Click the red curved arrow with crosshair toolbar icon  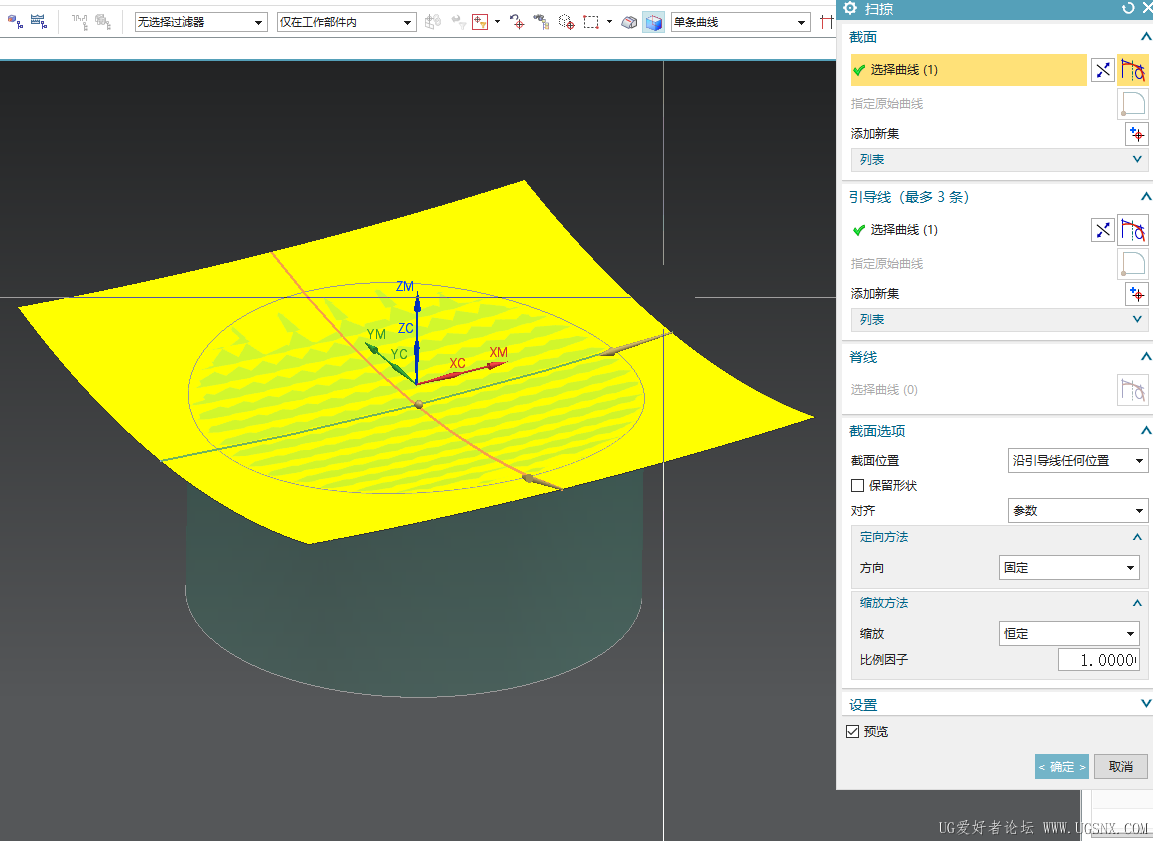coord(518,22)
